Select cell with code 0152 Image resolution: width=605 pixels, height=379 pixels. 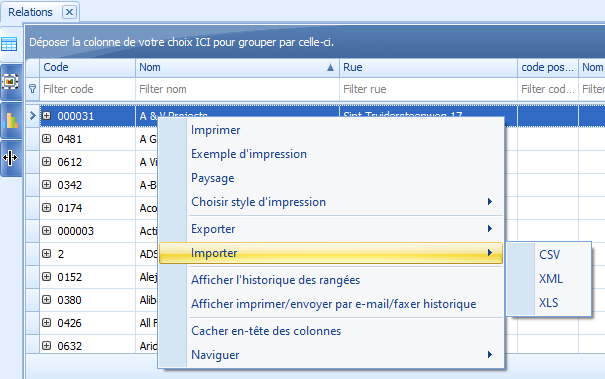(x=88, y=277)
